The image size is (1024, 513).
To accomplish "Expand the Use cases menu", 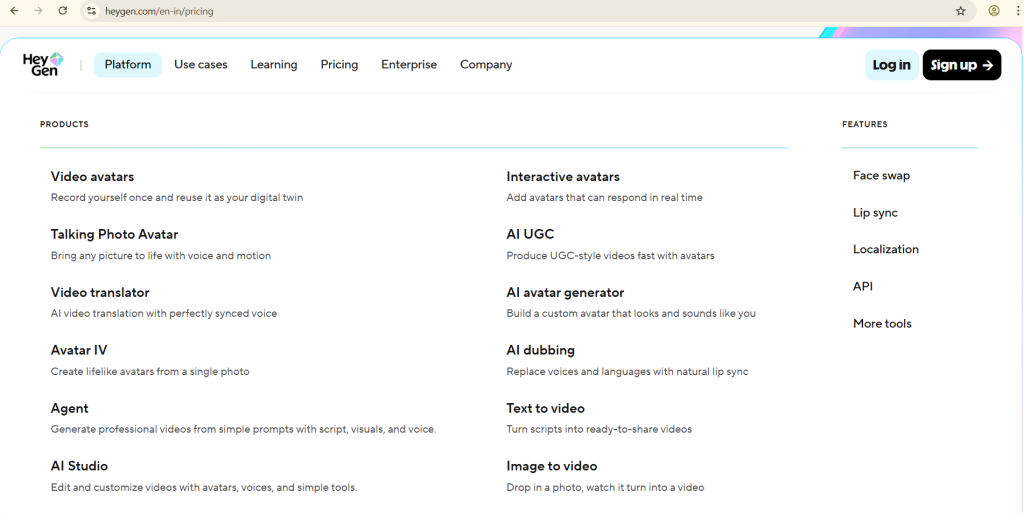I will [x=200, y=65].
